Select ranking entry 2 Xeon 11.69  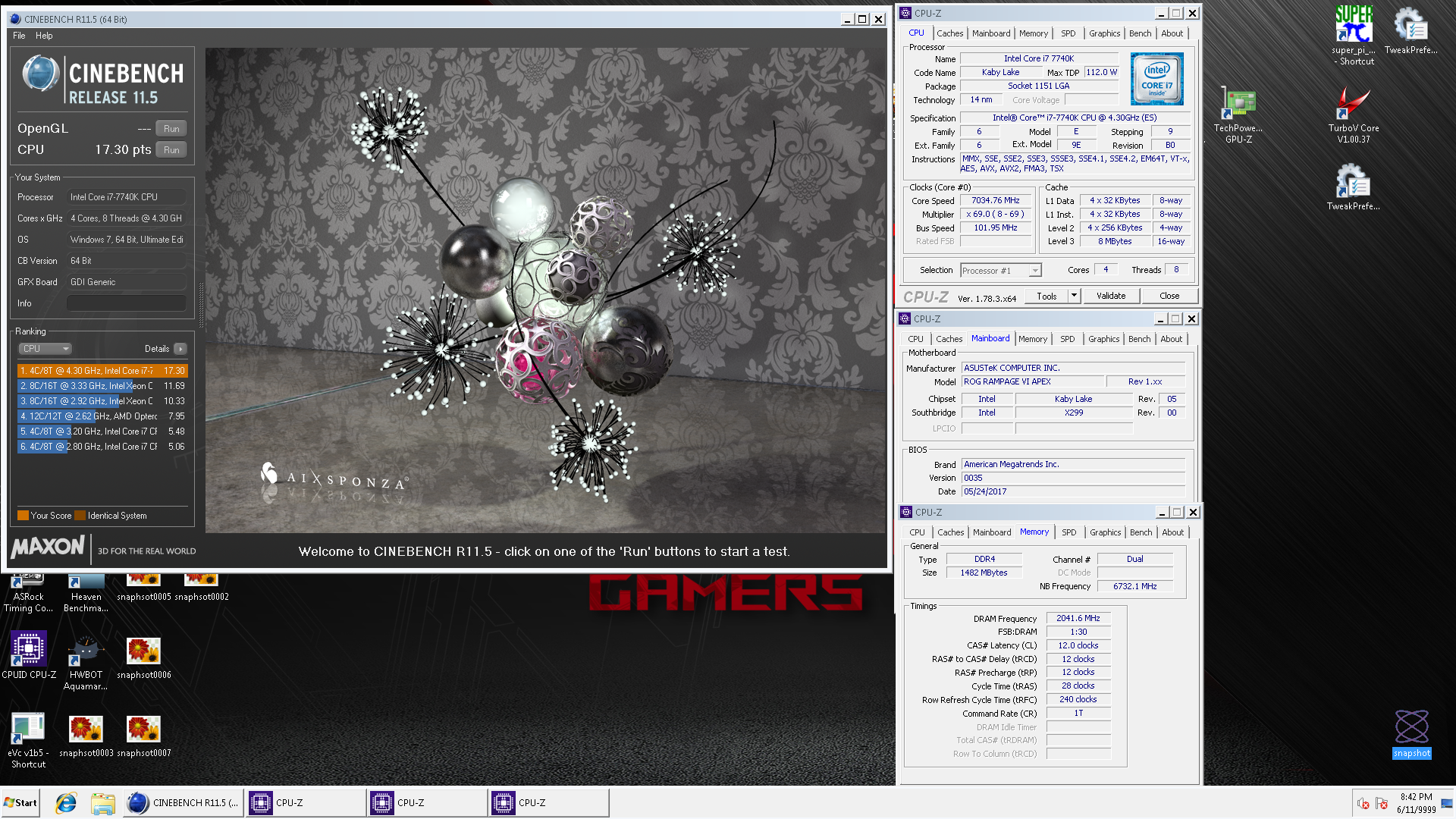coord(102,386)
